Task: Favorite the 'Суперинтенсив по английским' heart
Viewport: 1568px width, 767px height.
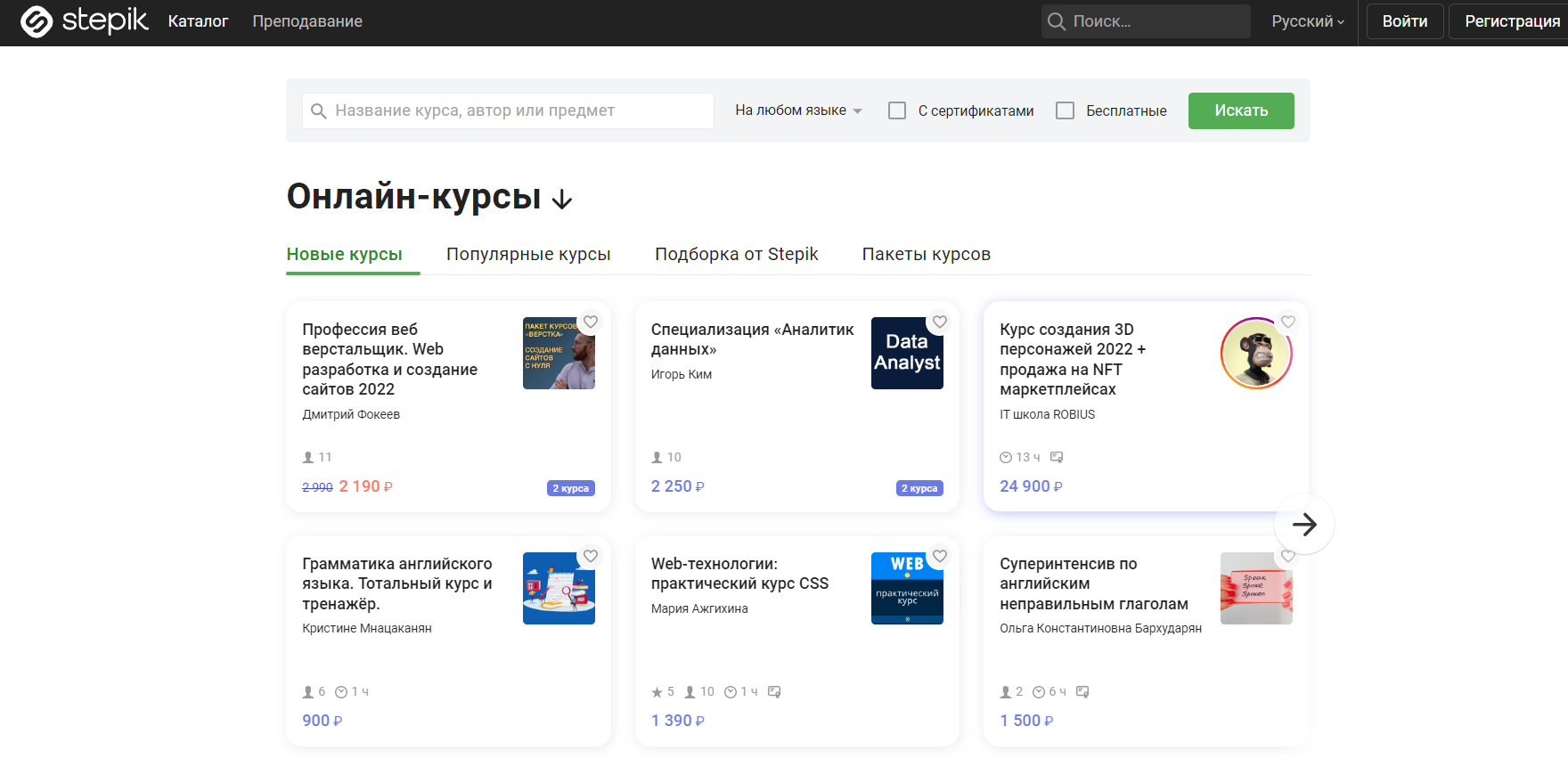Action: click(1288, 556)
